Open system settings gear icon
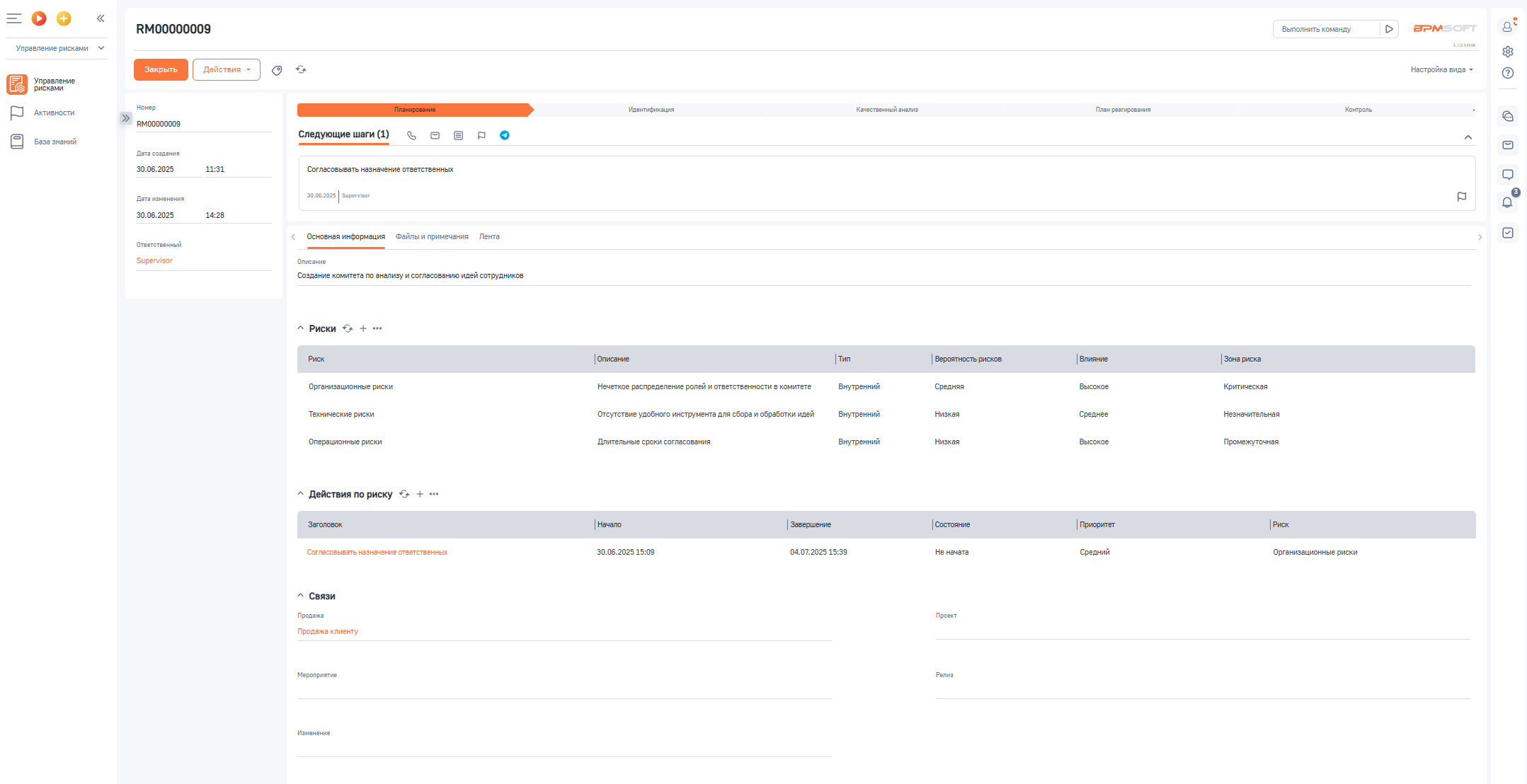The image size is (1527, 784). click(1508, 52)
